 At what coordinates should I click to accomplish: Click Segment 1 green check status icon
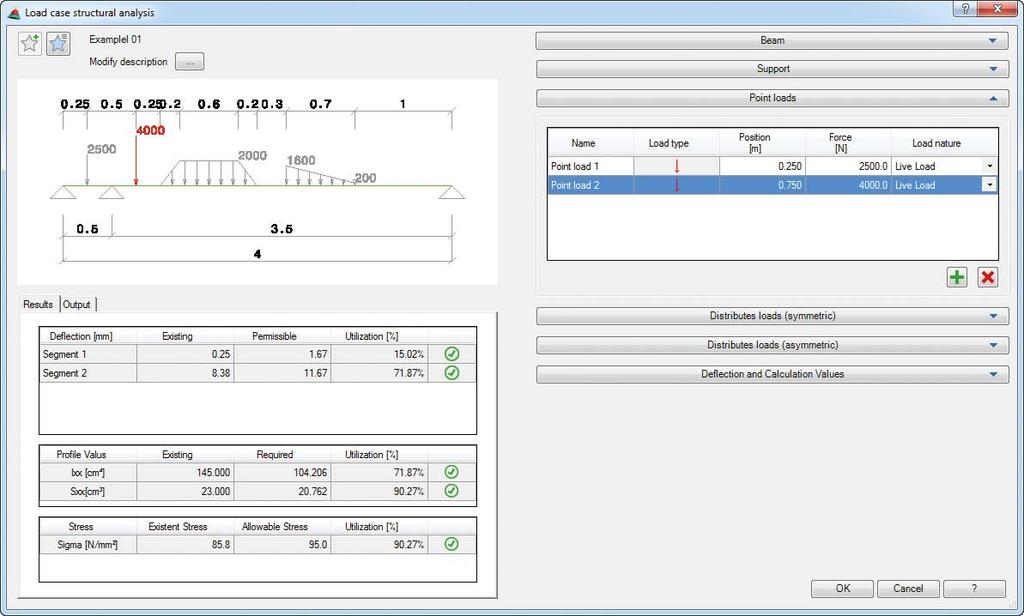(x=451, y=354)
